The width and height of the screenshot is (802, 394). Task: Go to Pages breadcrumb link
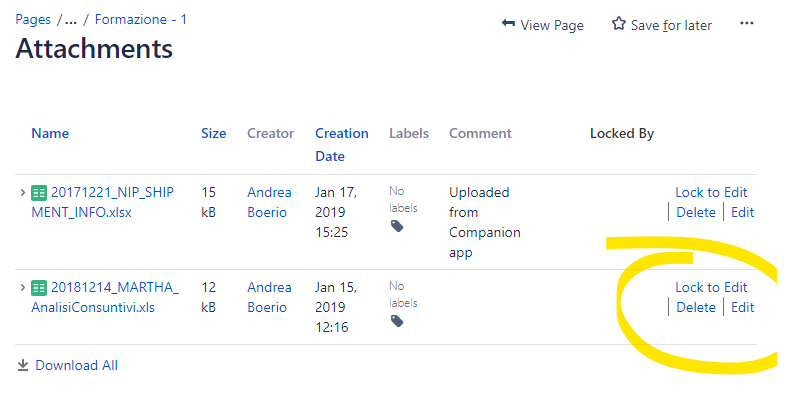(33, 19)
